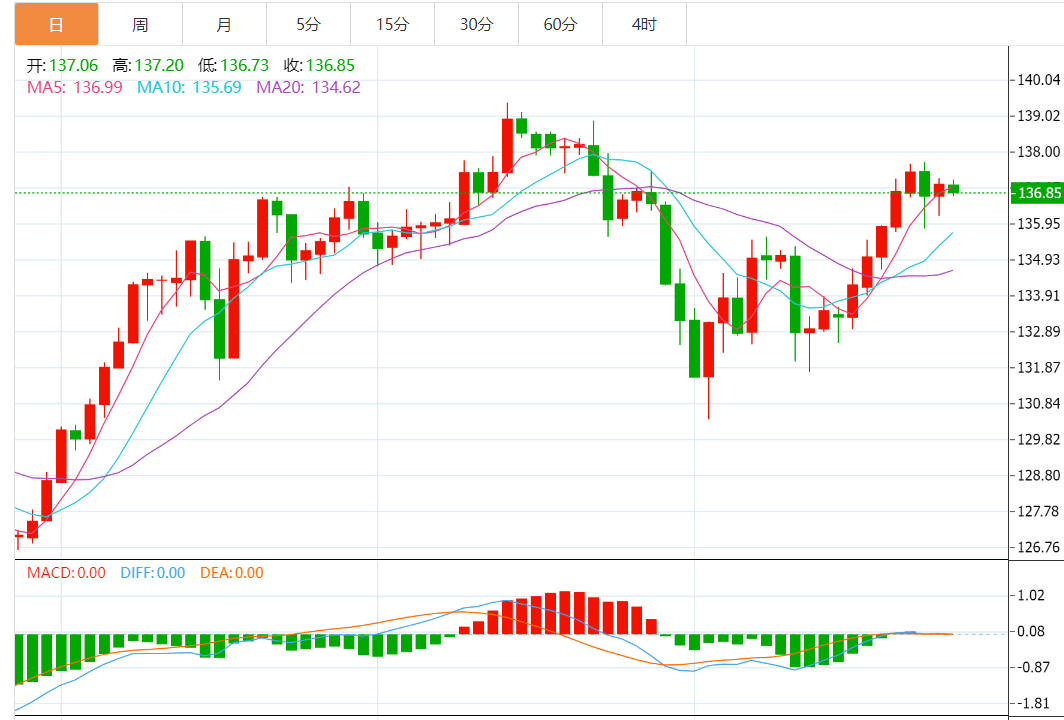1064x720 pixels.
Task: Click the 135.95 price axis label
Action: click(x=1039, y=224)
